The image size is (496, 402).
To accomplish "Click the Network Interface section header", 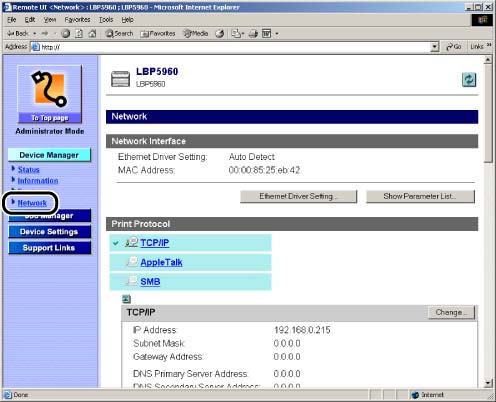I will pyautogui.click(x=292, y=141).
